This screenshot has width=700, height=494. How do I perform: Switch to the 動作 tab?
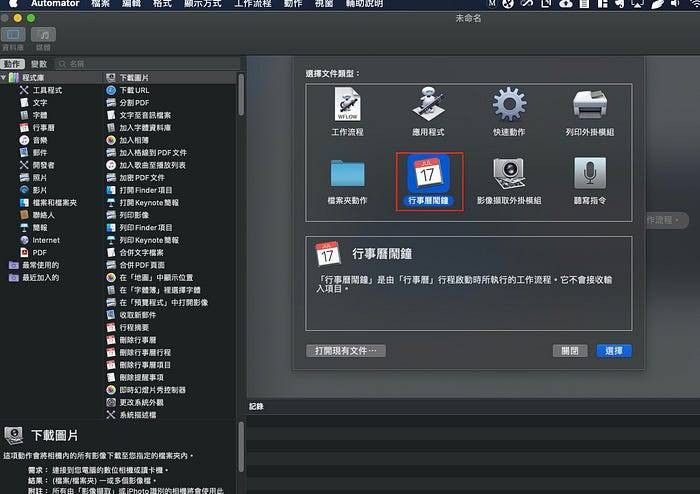click(12, 64)
